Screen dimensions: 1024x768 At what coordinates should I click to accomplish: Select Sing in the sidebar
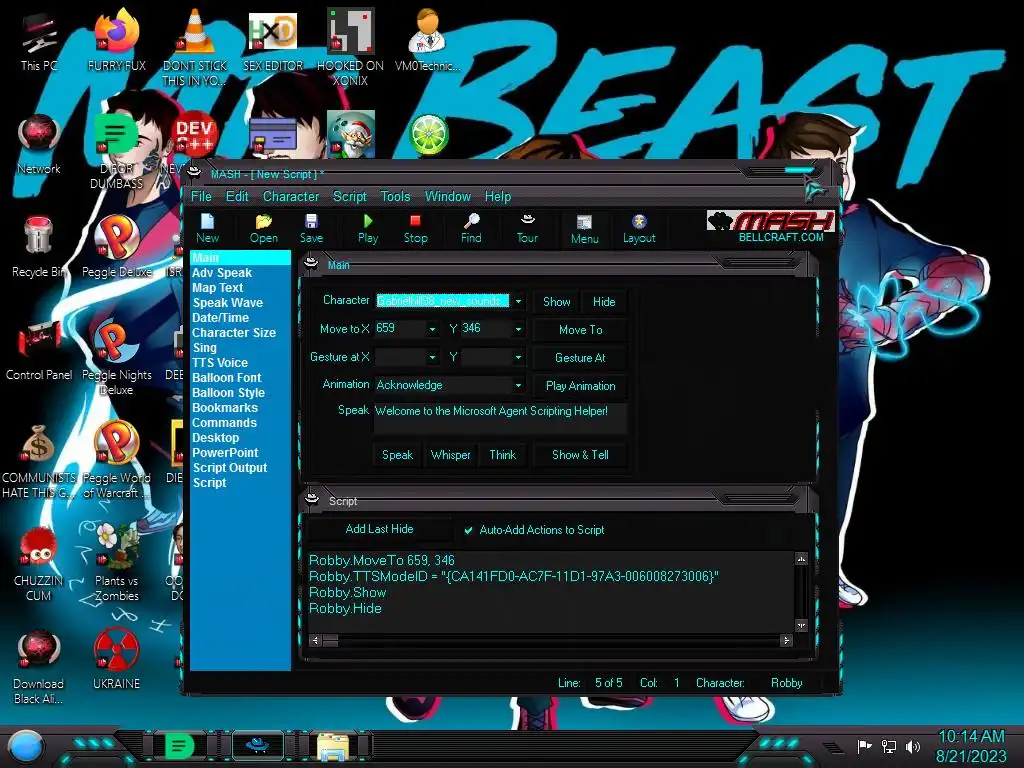click(204, 348)
